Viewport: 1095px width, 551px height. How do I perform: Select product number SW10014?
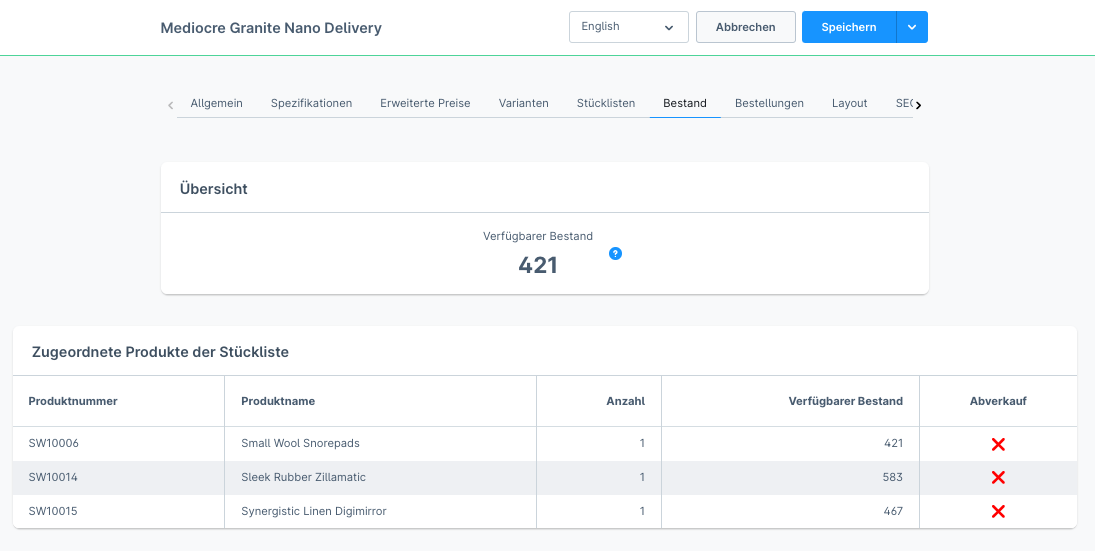(x=53, y=478)
